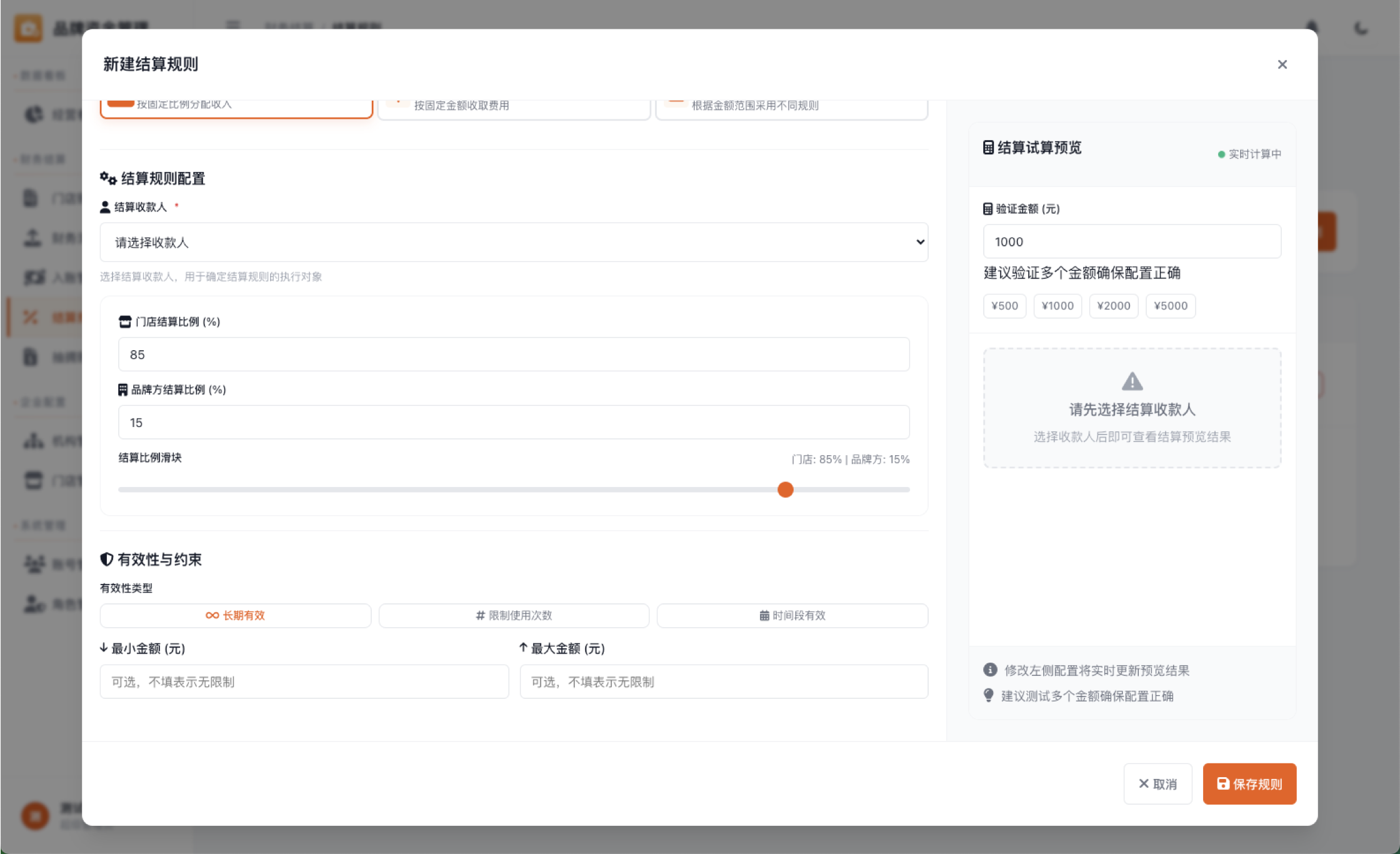Viewport: 1400px width, 854px height.
Task: Open the 请选择收款人 dropdown
Action: 514,243
